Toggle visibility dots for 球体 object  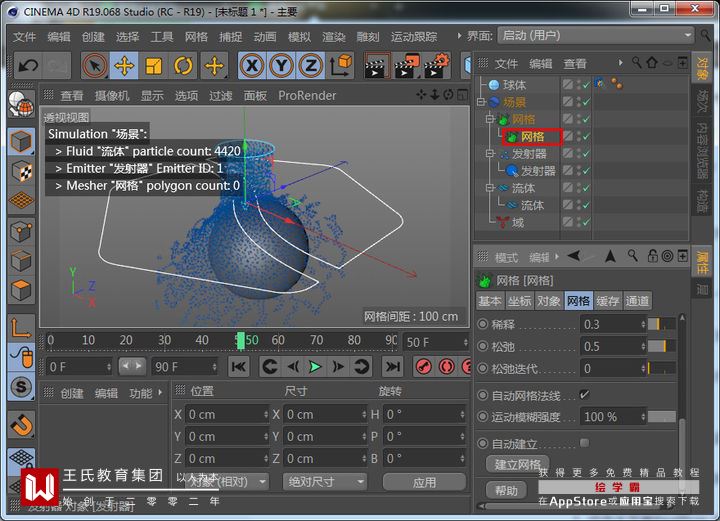coord(579,84)
